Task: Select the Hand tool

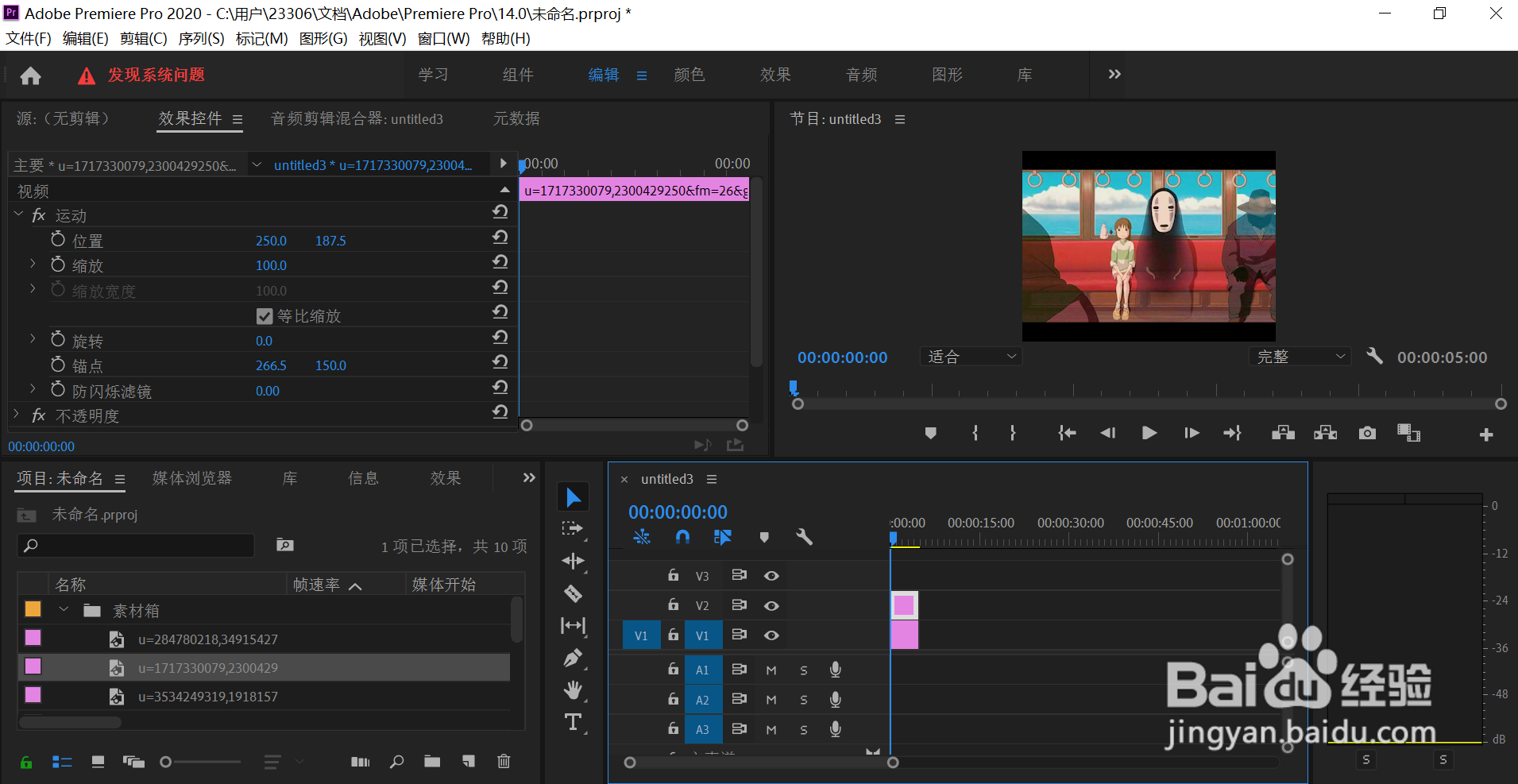Action: [573, 689]
